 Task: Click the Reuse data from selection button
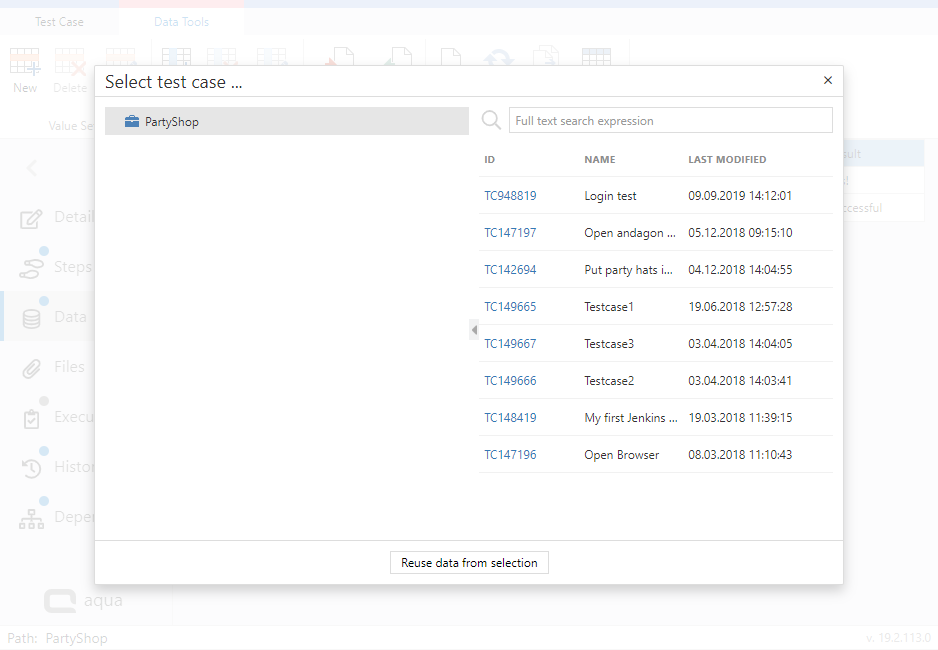tap(469, 563)
